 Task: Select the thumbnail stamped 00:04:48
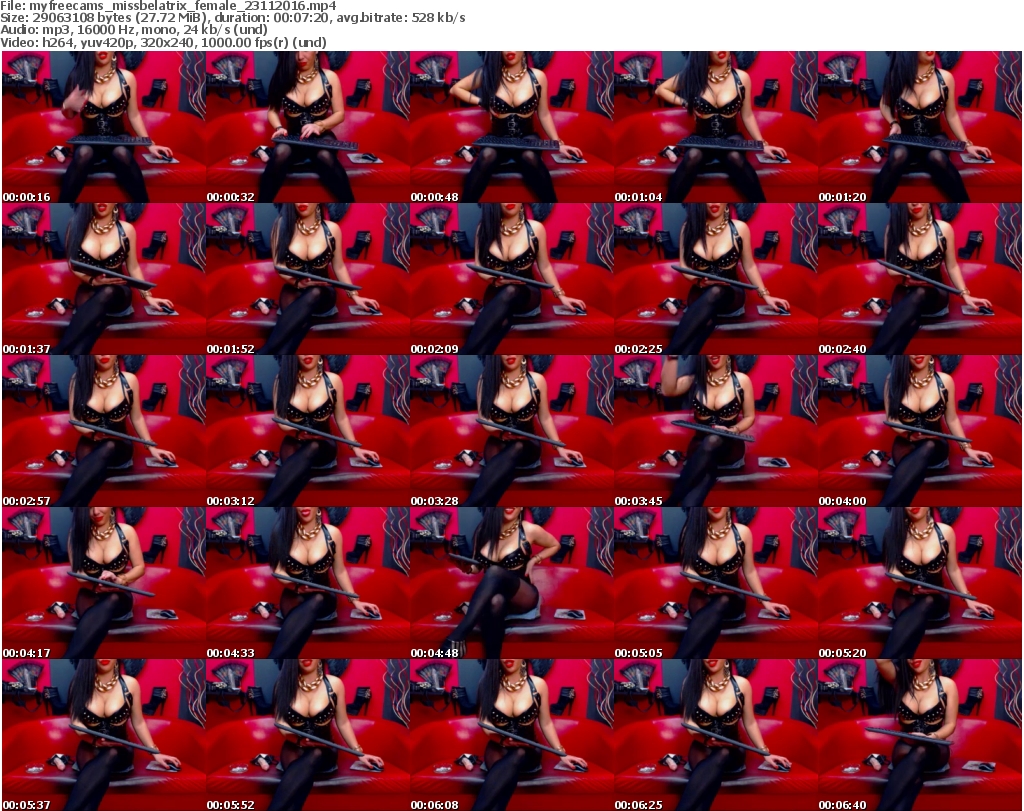point(511,583)
